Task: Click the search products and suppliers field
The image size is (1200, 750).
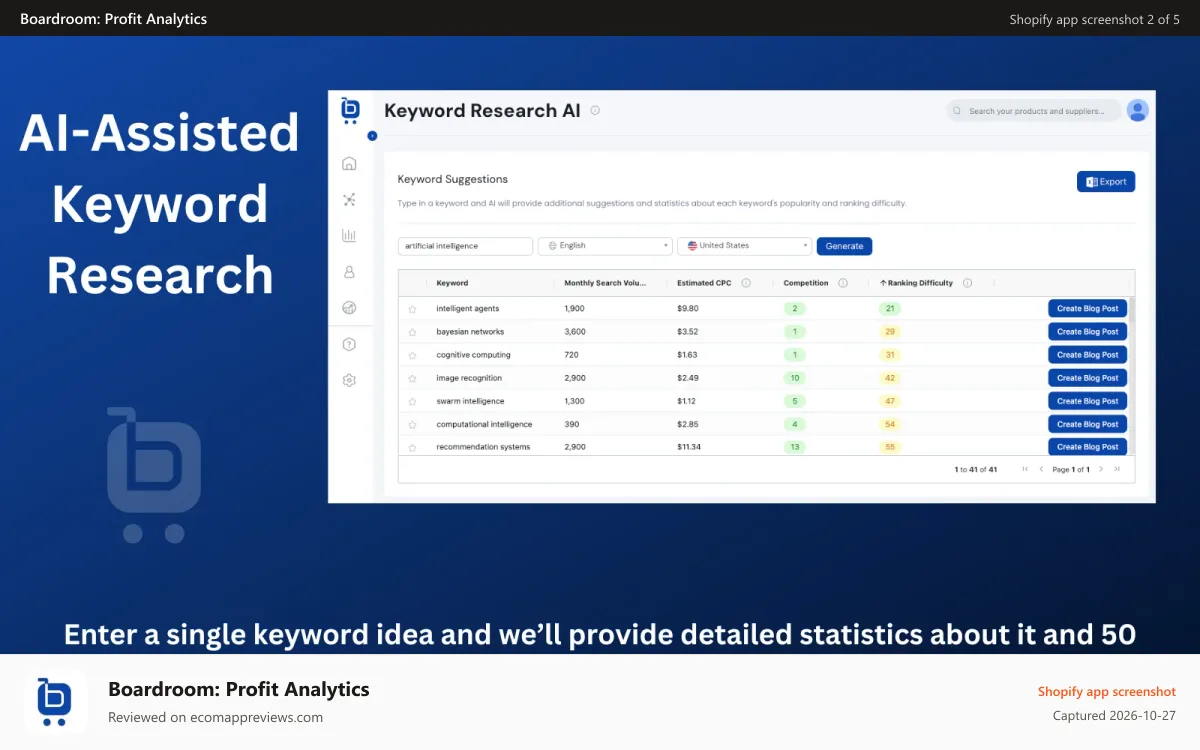Action: click(1034, 111)
